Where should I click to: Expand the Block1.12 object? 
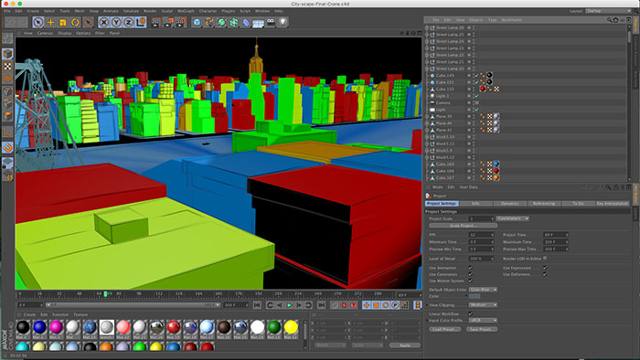427,158
